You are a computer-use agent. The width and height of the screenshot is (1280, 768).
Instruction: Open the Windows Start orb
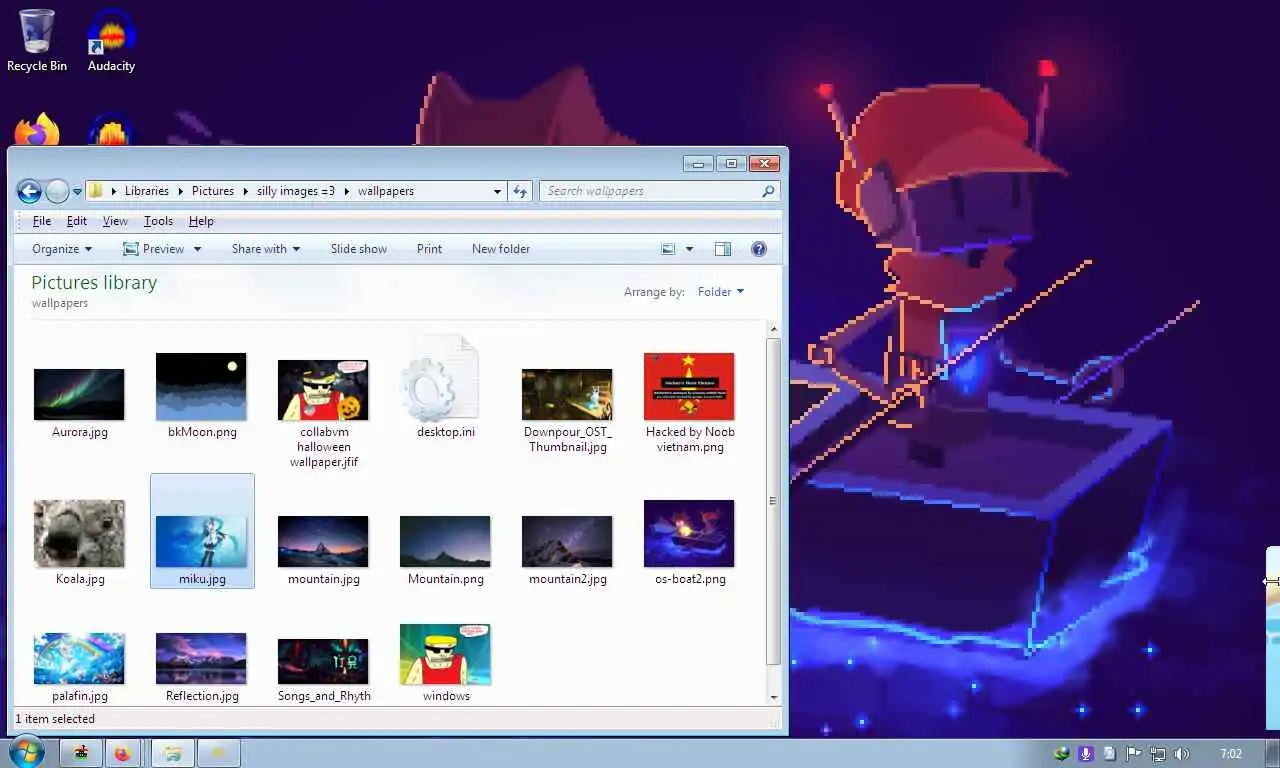(x=26, y=752)
